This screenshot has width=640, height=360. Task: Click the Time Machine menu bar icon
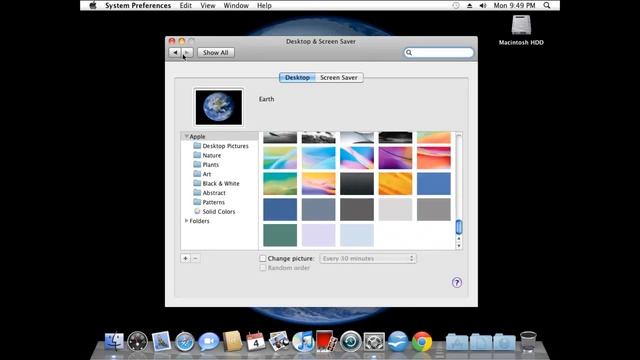point(456,6)
